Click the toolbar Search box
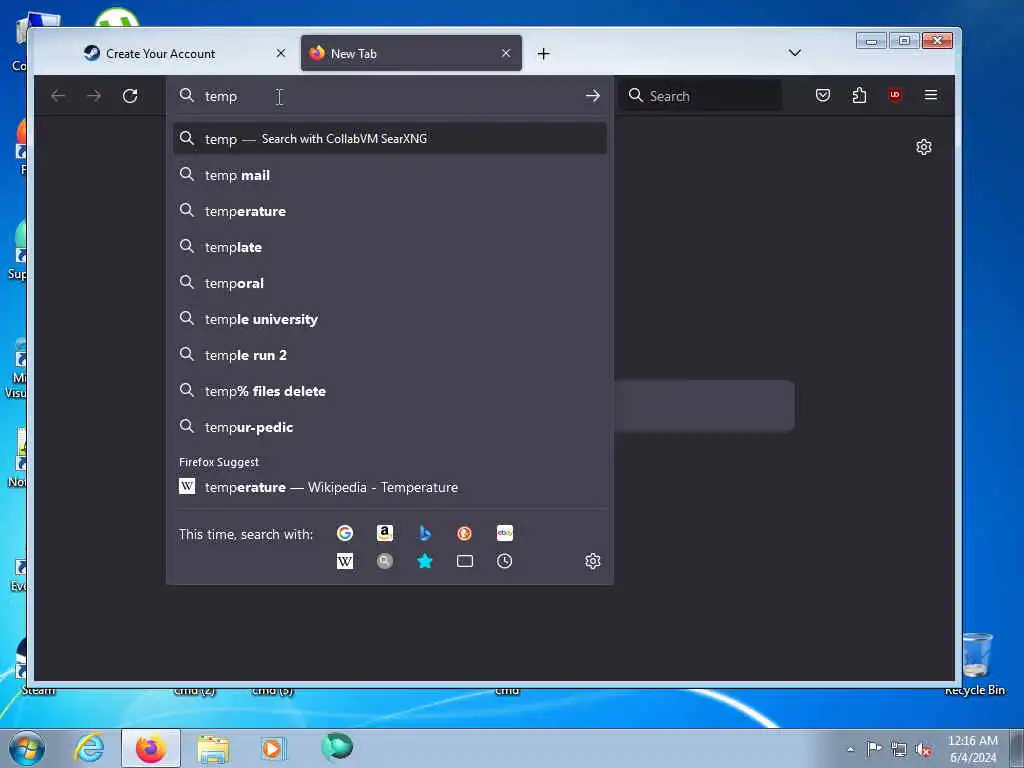1024x768 pixels. [x=700, y=95]
